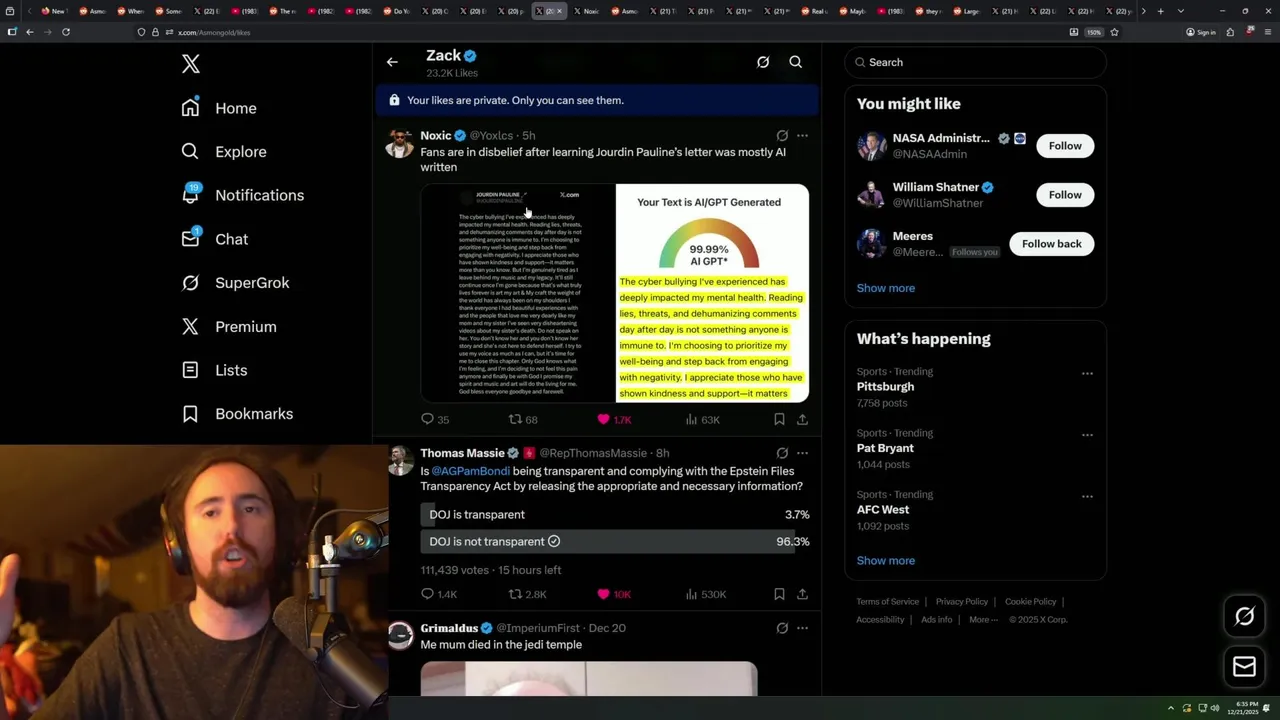Open Notifications in the sidebar
Viewport: 1280px width, 720px height.
click(242, 195)
